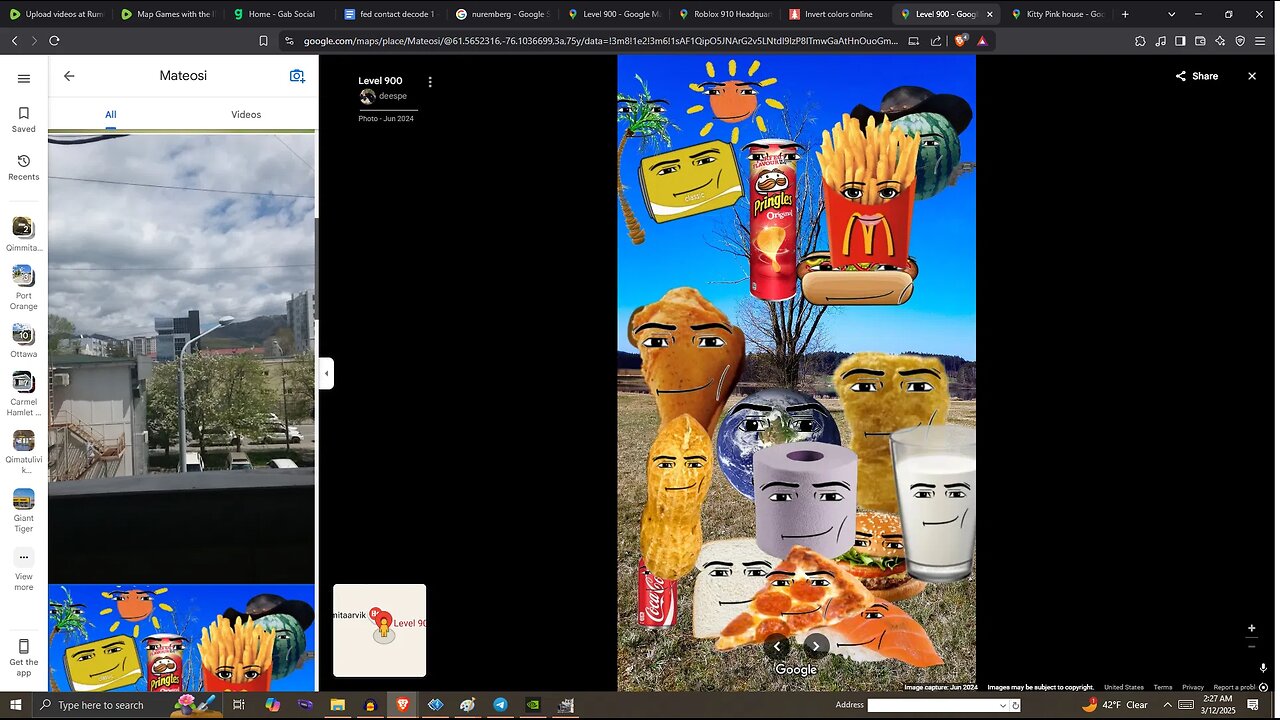Open Saved places in sidebar
Screen dimensions: 1280x720
tap(24, 119)
